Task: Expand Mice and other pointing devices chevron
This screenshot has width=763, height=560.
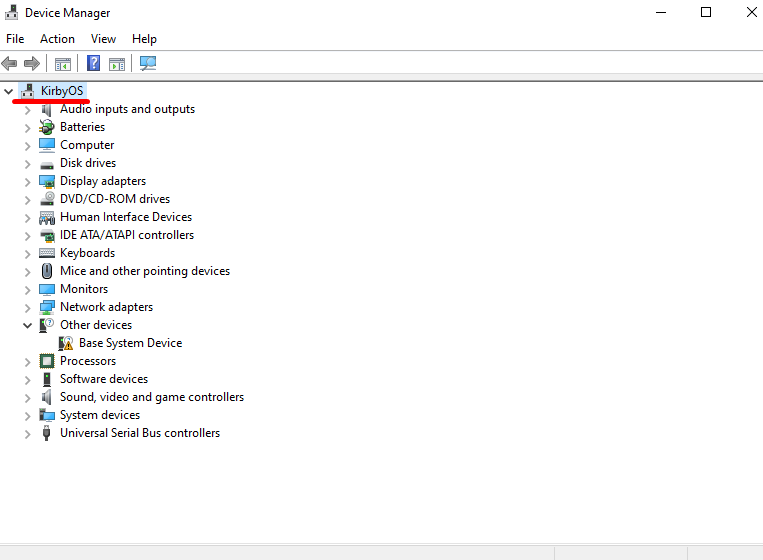Action: [28, 272]
